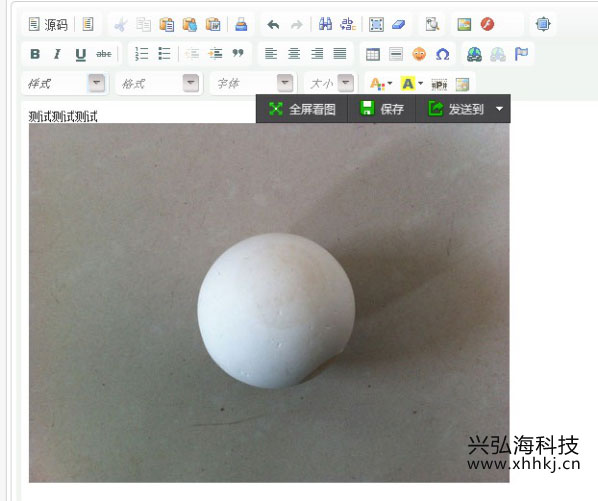Screen dimensions: 598x501
Task: Insert special character omega icon
Action: click(442, 54)
